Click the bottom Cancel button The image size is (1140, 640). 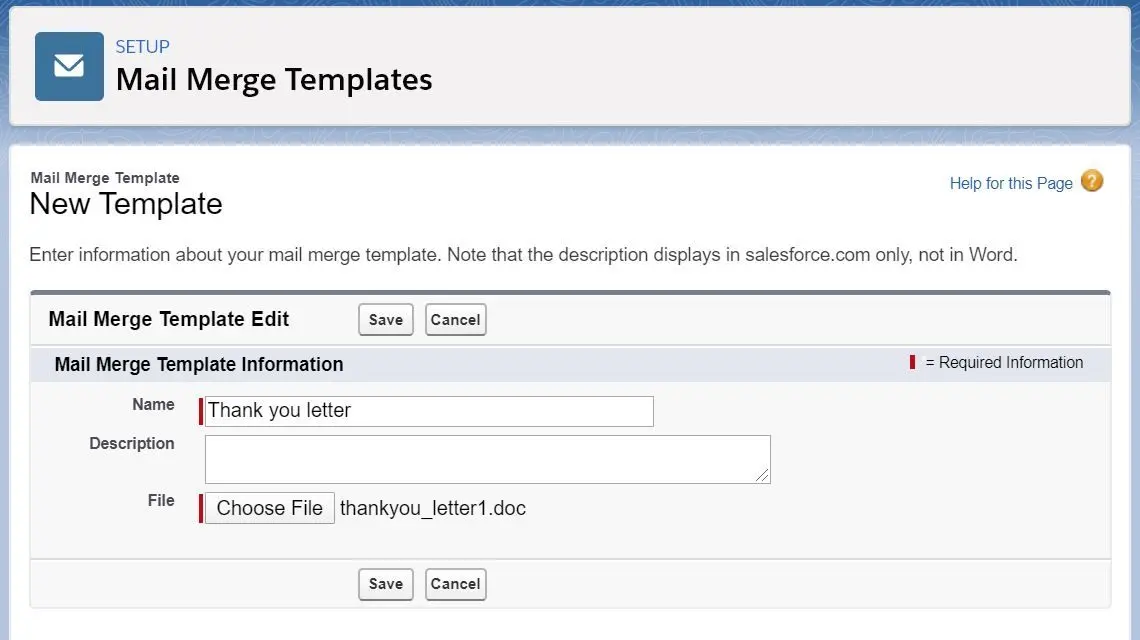455,584
